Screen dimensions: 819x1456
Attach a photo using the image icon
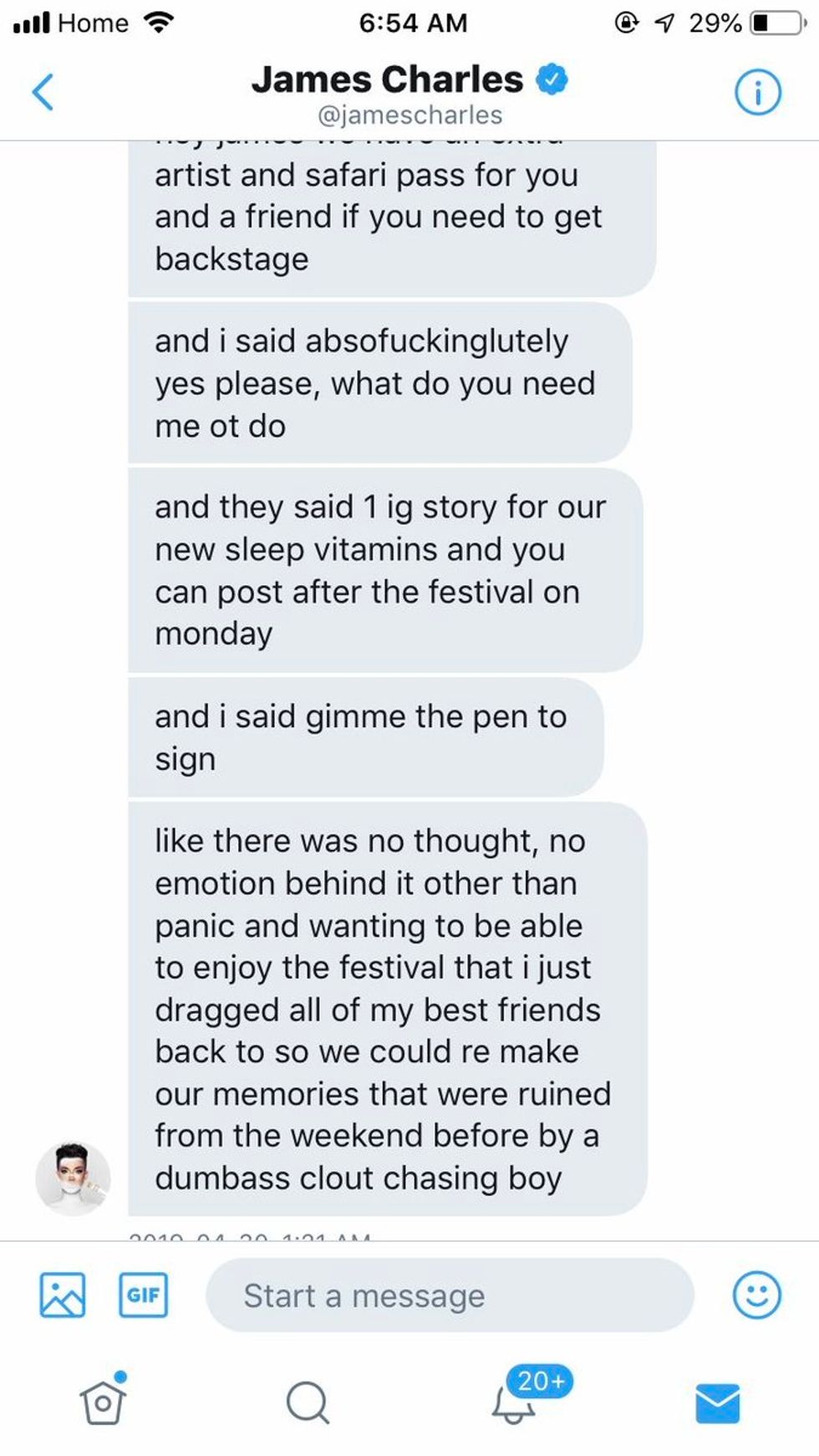click(x=63, y=1295)
